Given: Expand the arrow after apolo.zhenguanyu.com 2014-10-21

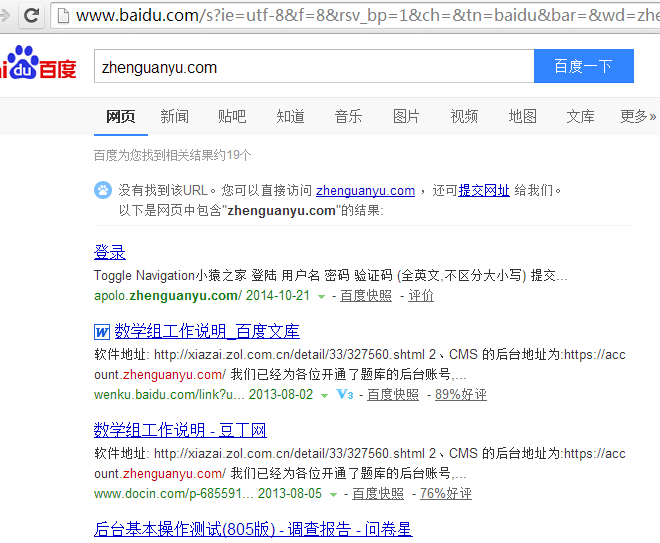Looking at the screenshot, I should tap(322, 297).
